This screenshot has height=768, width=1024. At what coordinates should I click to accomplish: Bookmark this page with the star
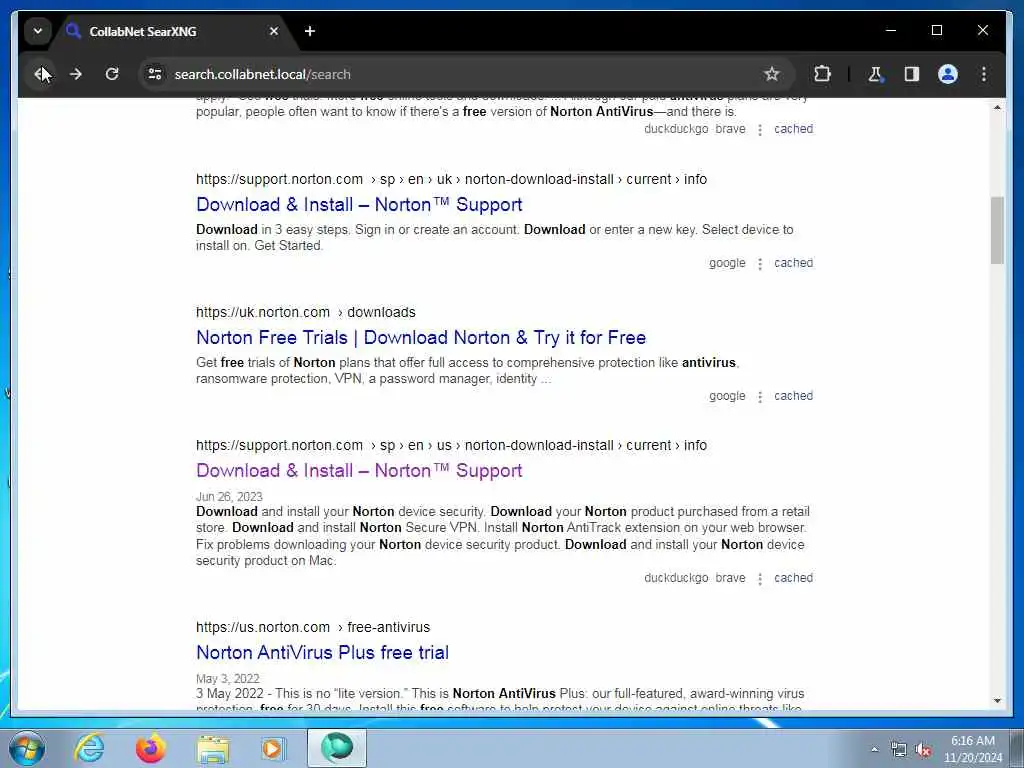(771, 74)
